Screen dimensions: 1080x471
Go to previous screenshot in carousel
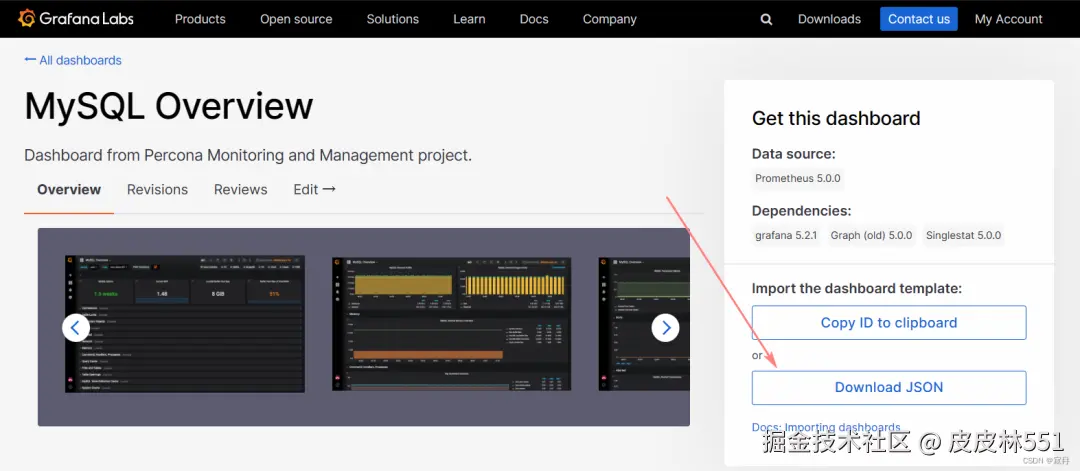[x=76, y=328]
